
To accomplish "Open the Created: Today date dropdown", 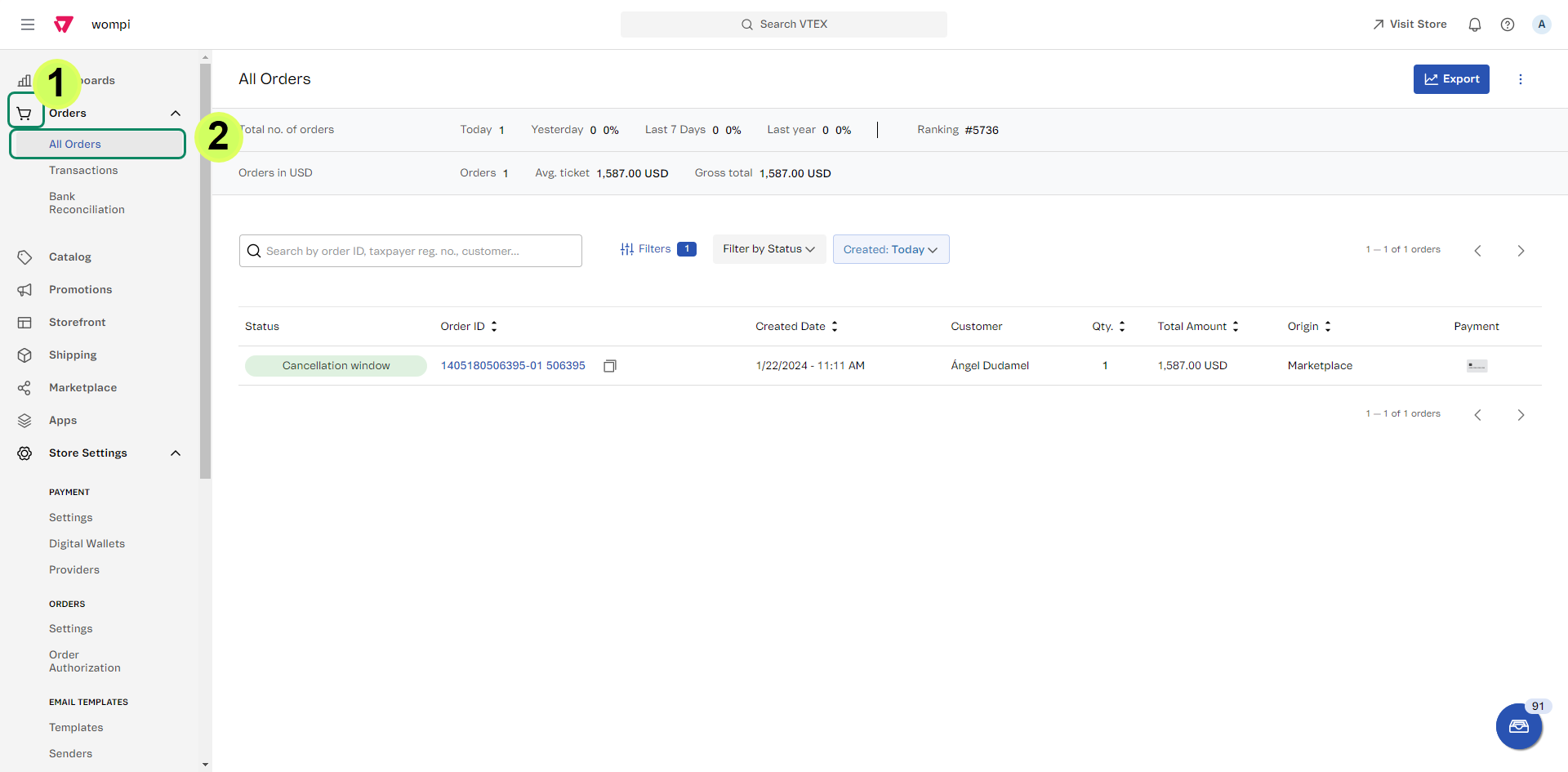I will point(890,249).
